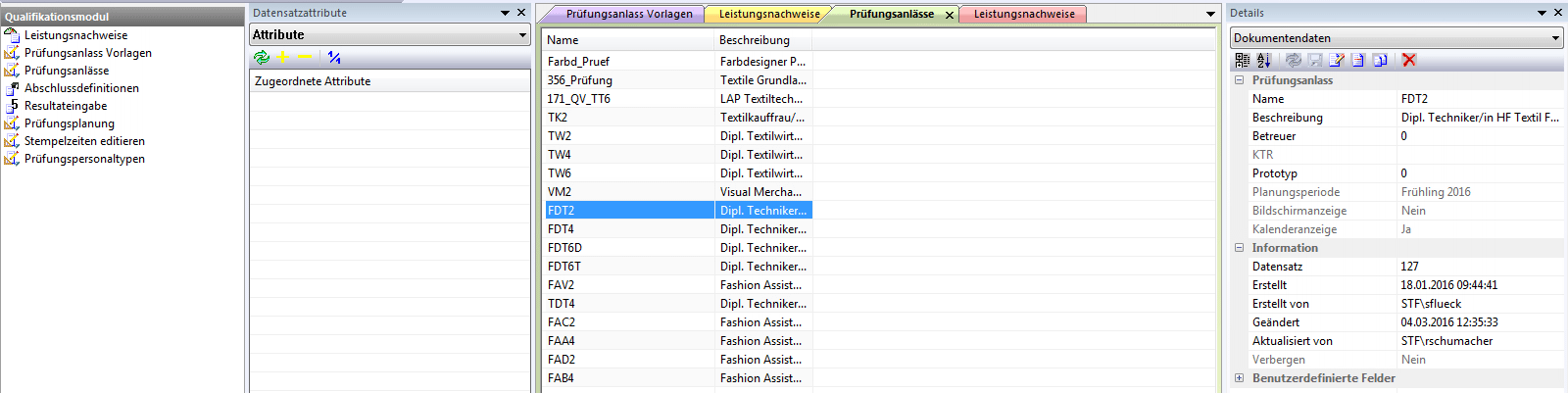The image size is (1568, 393).
Task: Select the FDT6D row in the list
Action: point(564,248)
